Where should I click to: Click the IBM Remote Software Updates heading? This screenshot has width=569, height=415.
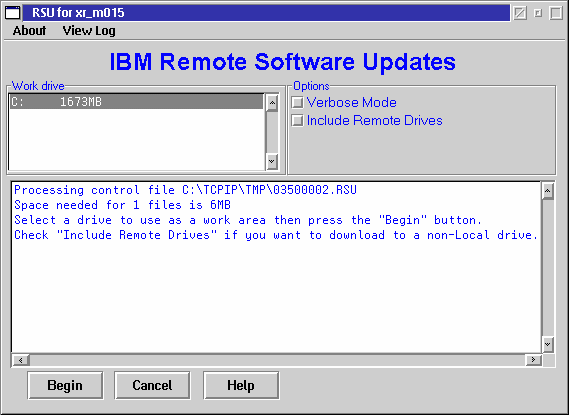pyautogui.click(x=282, y=62)
